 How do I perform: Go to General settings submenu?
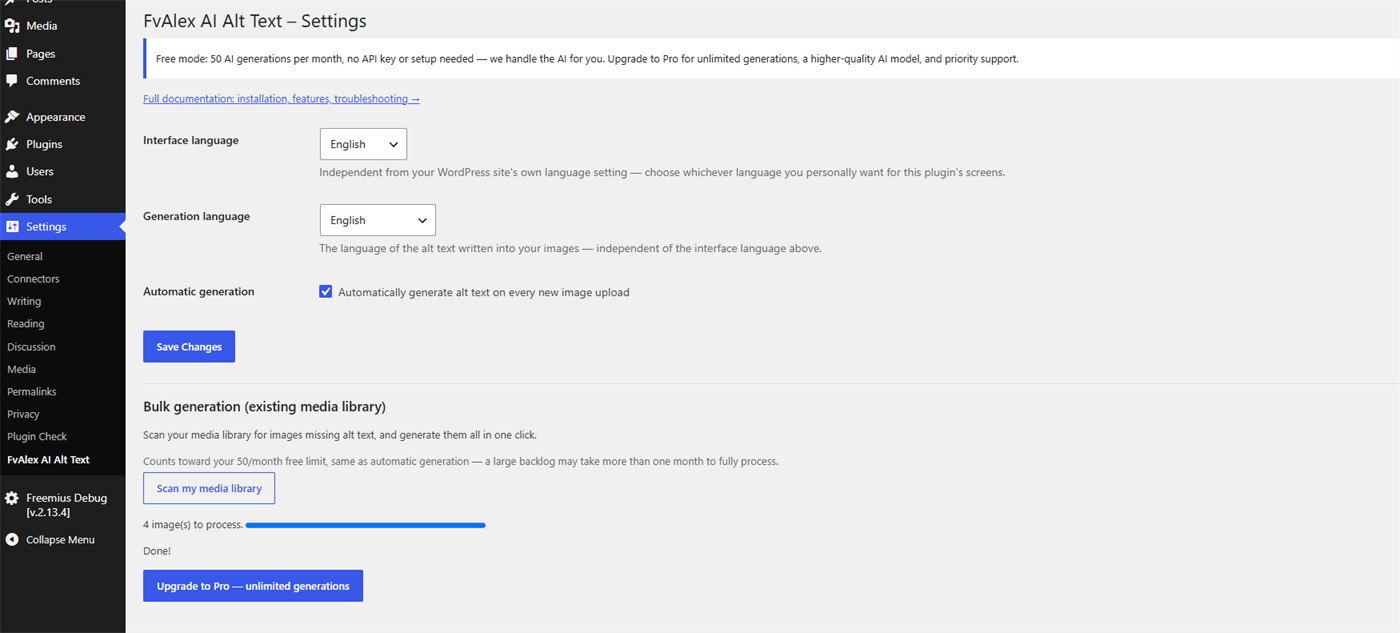(25, 257)
